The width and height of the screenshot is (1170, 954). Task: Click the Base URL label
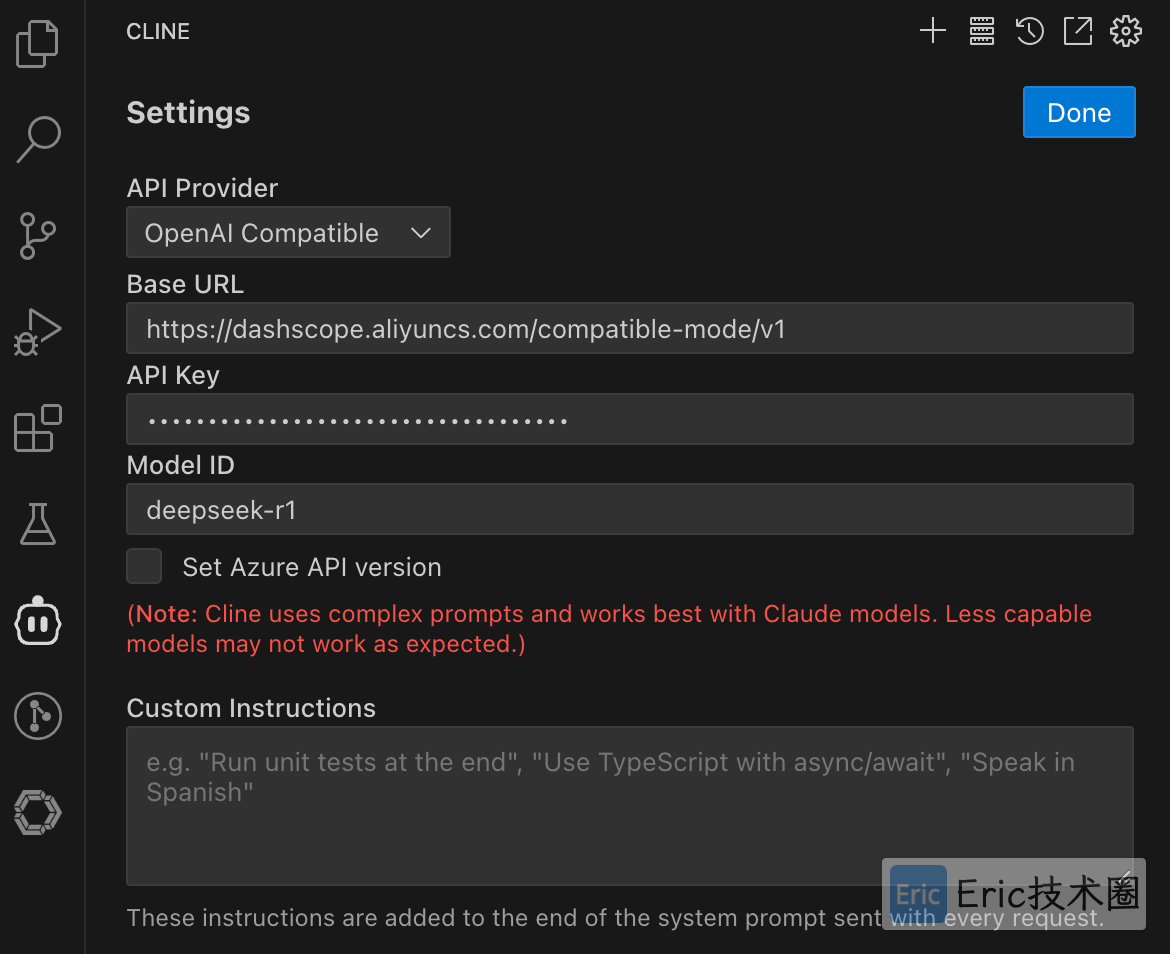[185, 284]
